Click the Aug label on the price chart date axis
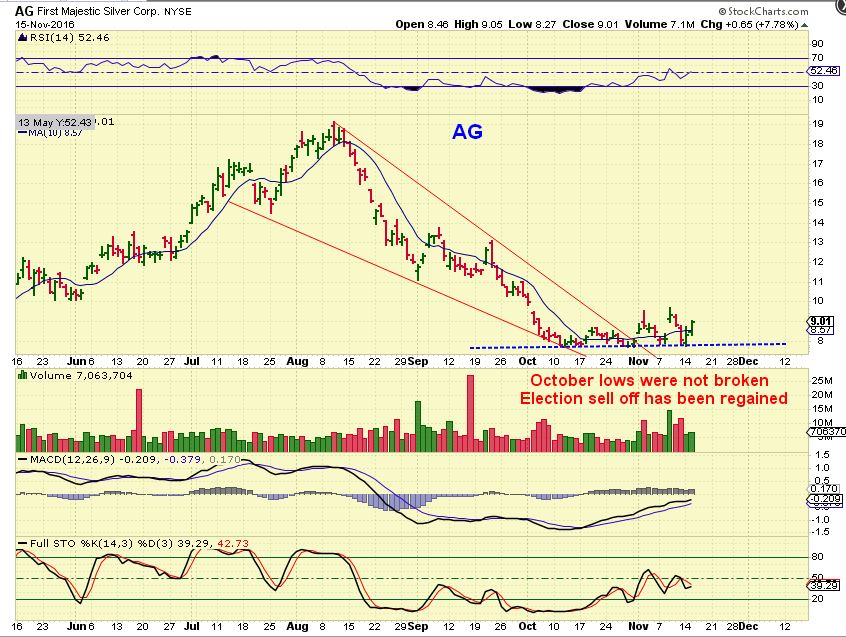846x637 pixels. [x=297, y=361]
